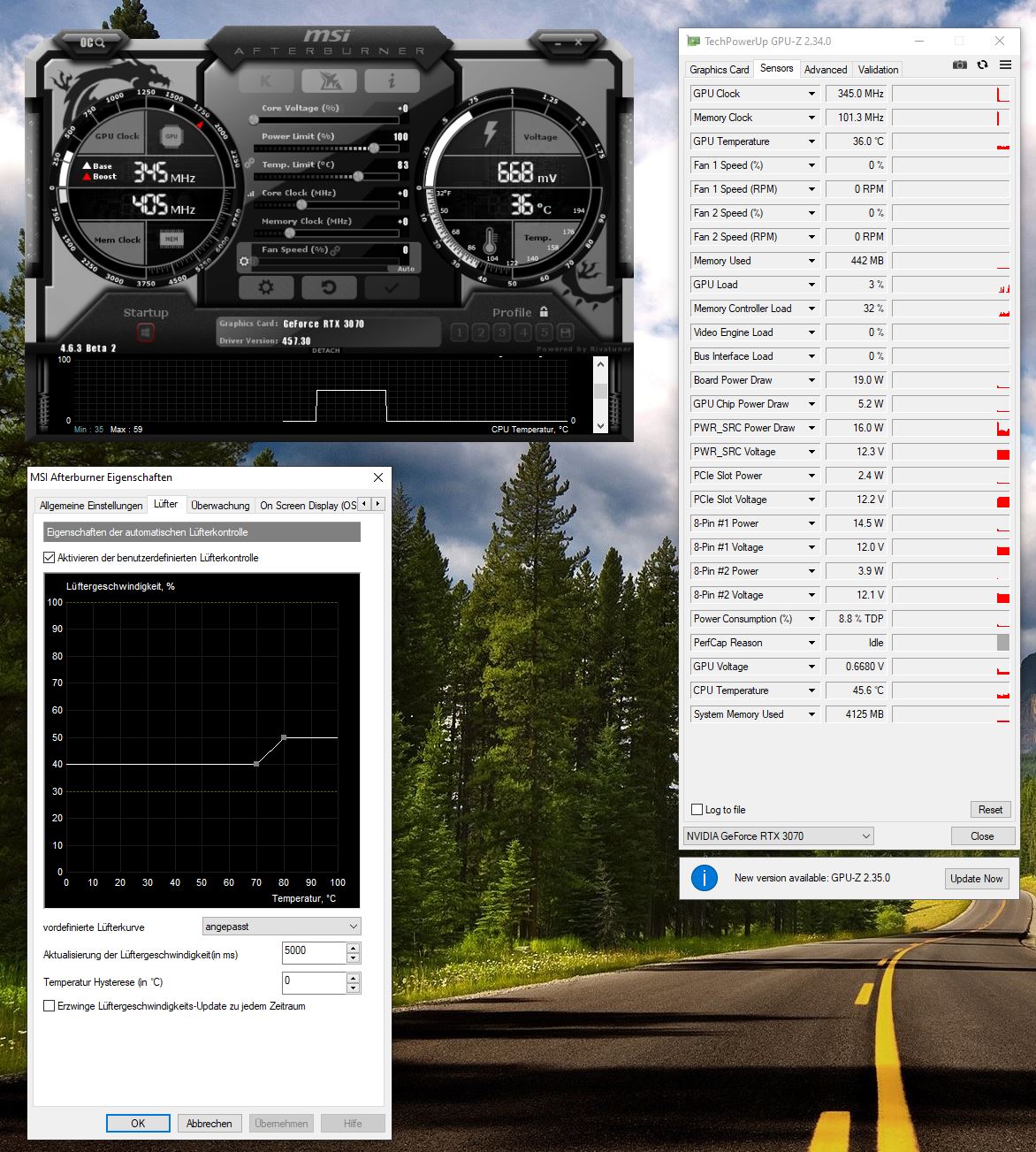
Task: Click the Lüftergeschwindigkeit update interval field
Action: pos(314,953)
